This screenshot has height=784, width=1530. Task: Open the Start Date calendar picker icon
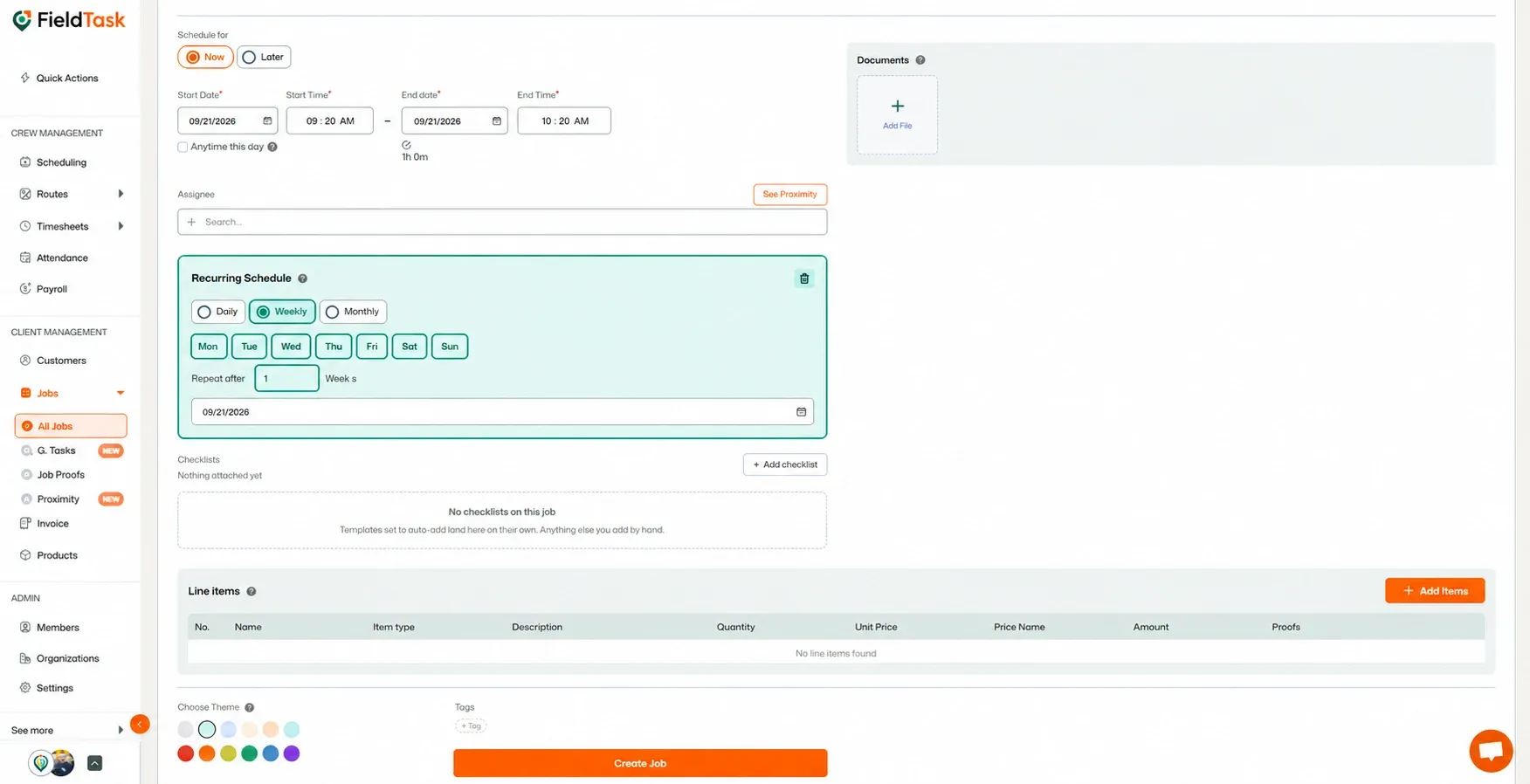pos(267,120)
